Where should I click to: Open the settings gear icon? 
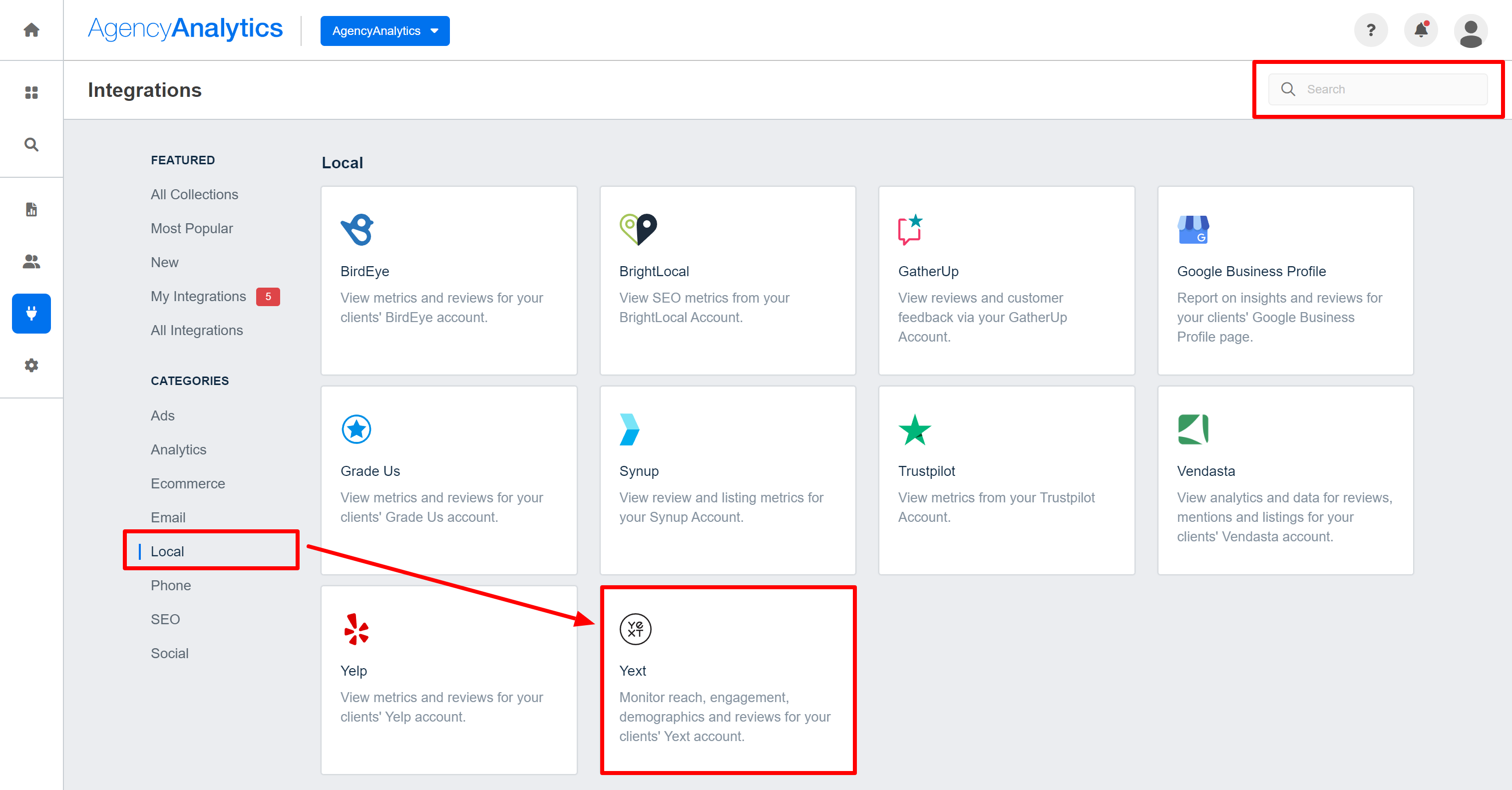[31, 365]
